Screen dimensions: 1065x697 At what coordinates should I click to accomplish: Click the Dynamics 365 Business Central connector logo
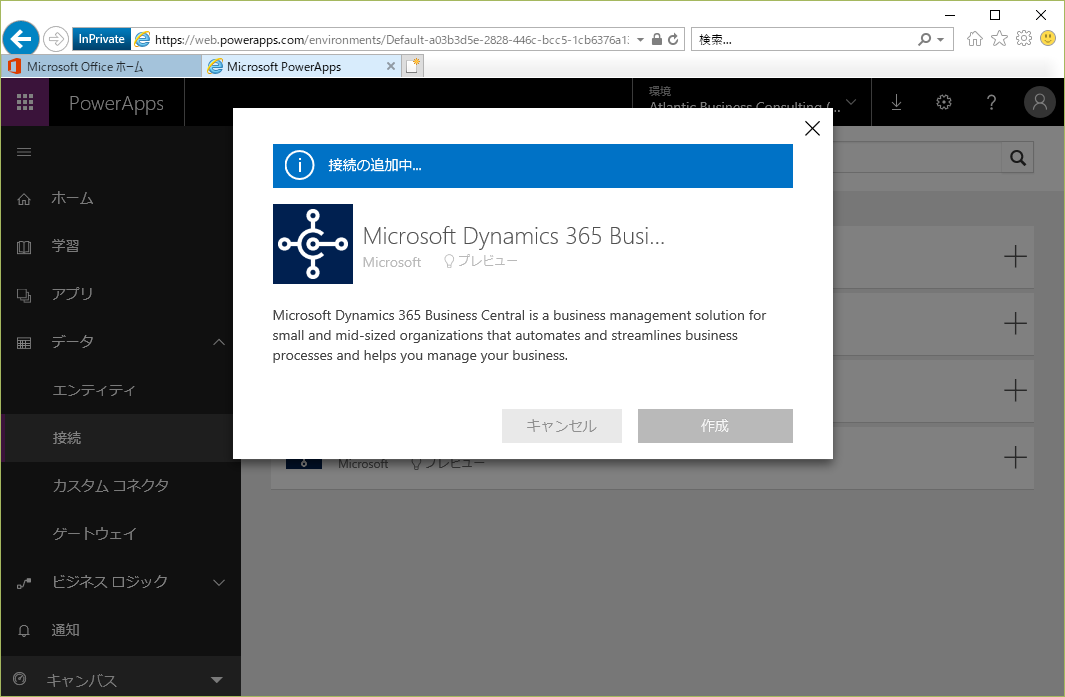point(312,244)
